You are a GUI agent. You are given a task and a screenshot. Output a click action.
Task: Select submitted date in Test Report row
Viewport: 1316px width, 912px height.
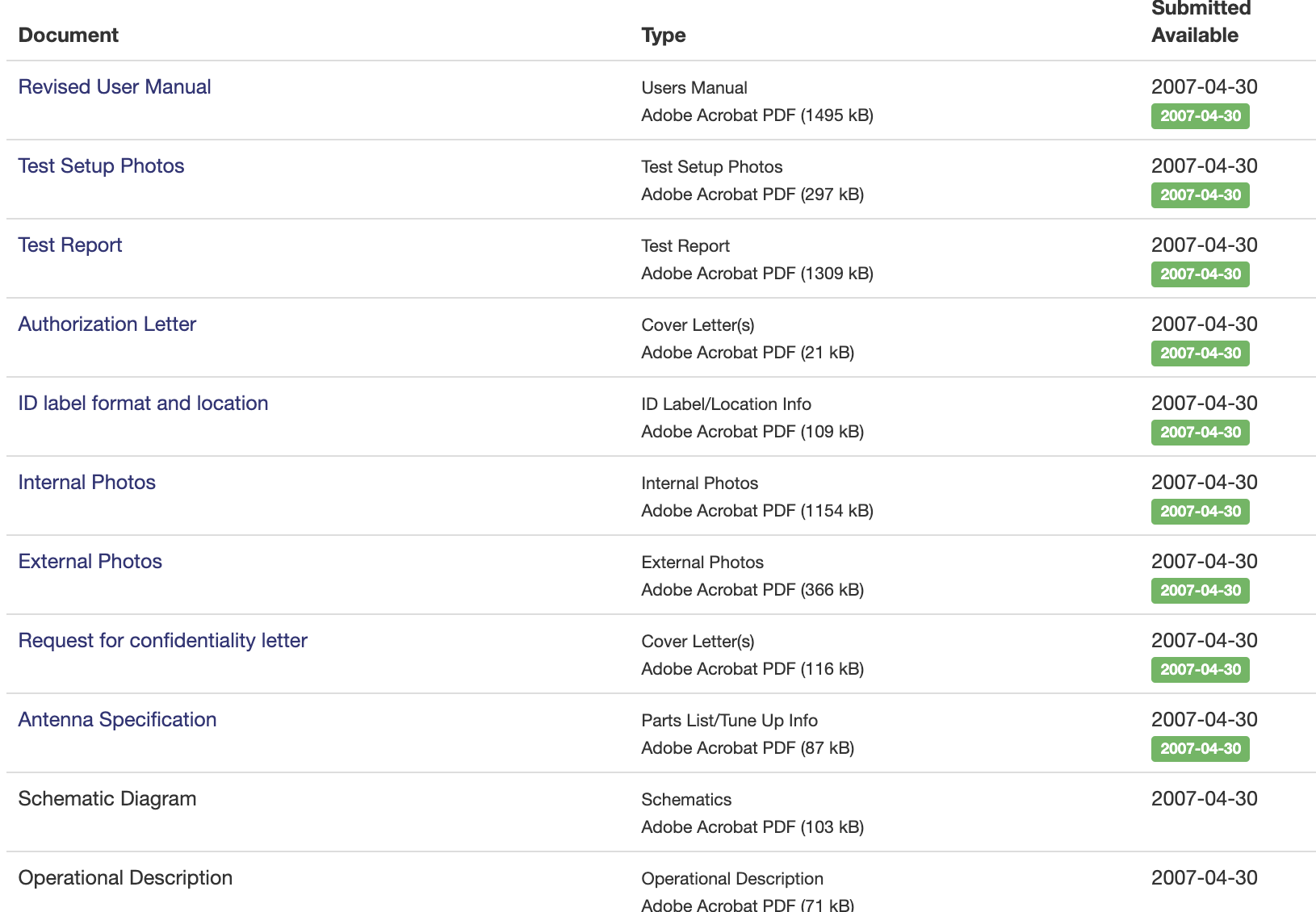click(x=1205, y=245)
